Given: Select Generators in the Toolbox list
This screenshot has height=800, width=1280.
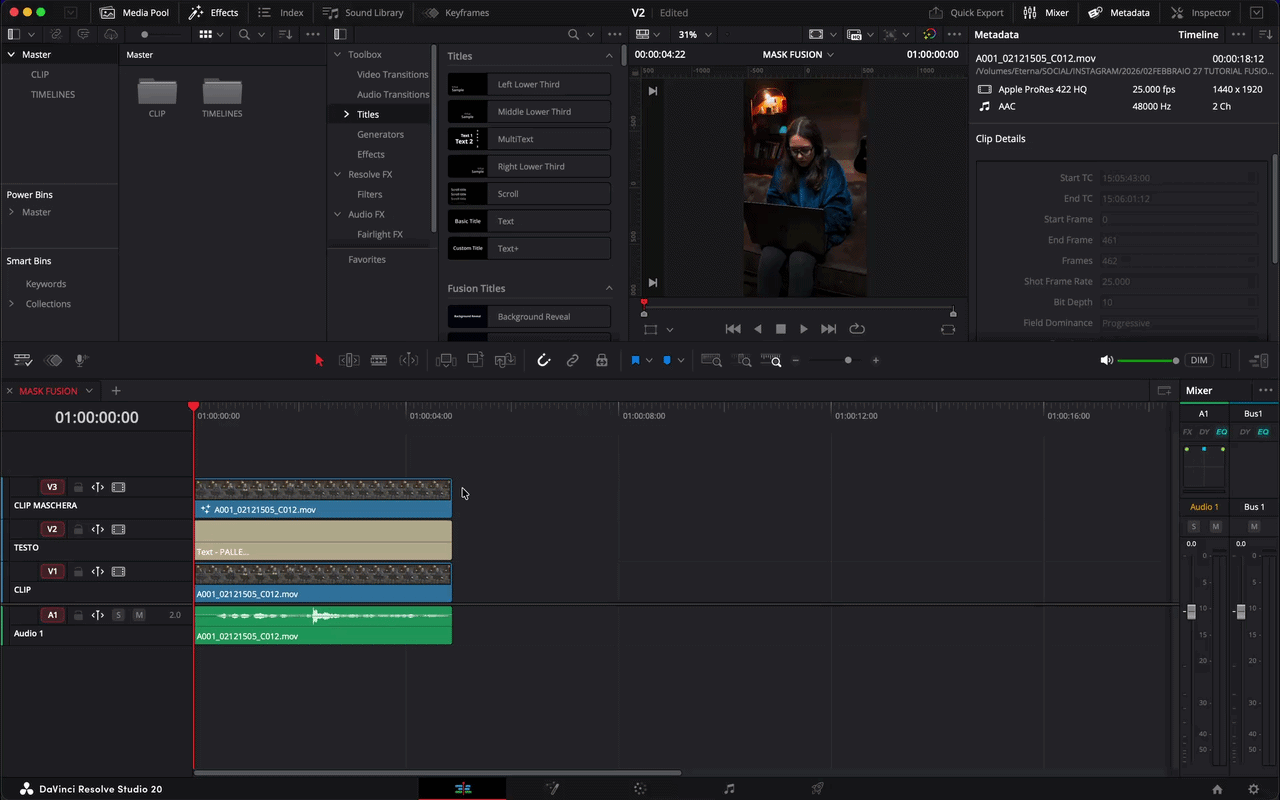Looking at the screenshot, I should [380, 134].
